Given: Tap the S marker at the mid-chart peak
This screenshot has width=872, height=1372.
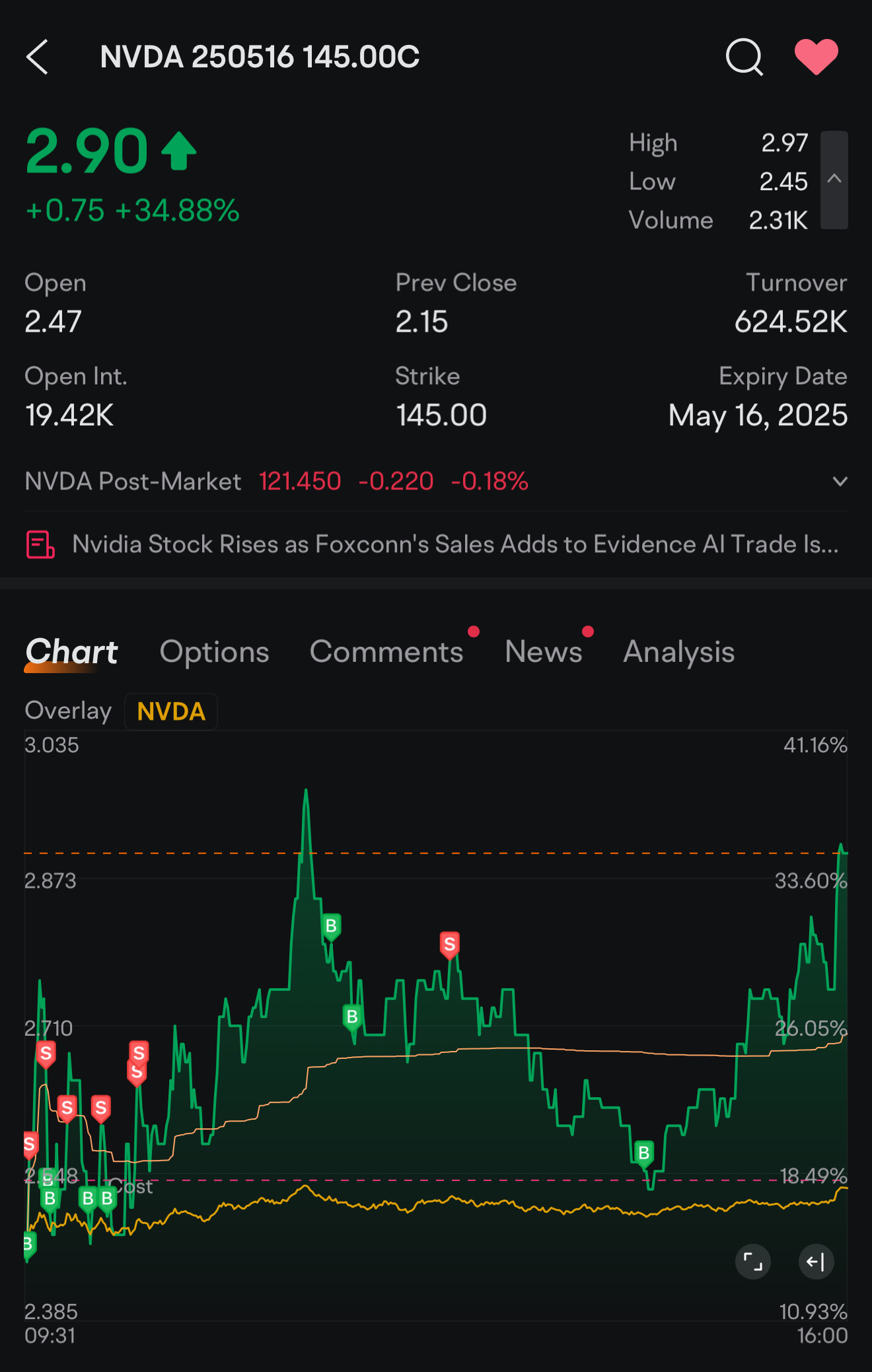Looking at the screenshot, I should pos(450,945).
